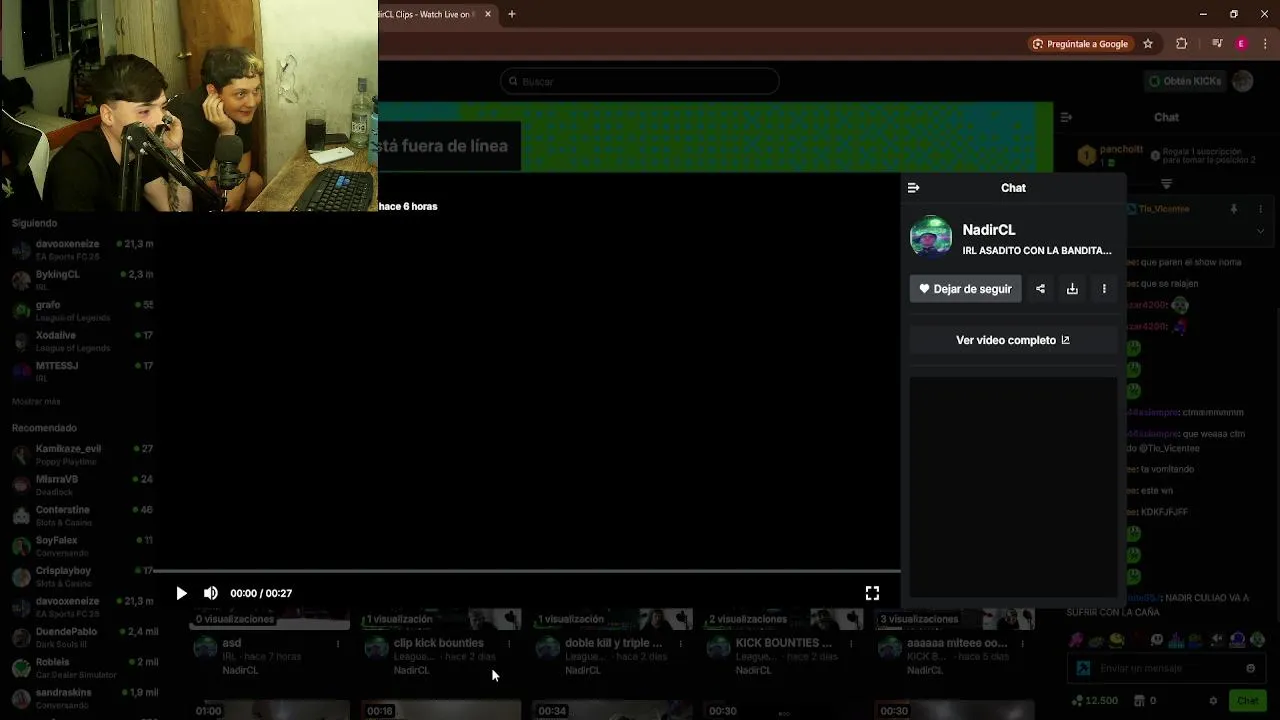Viewport: 1280px width, 720px height.
Task: Click Chat heading in clip panel
Action: tap(1013, 188)
